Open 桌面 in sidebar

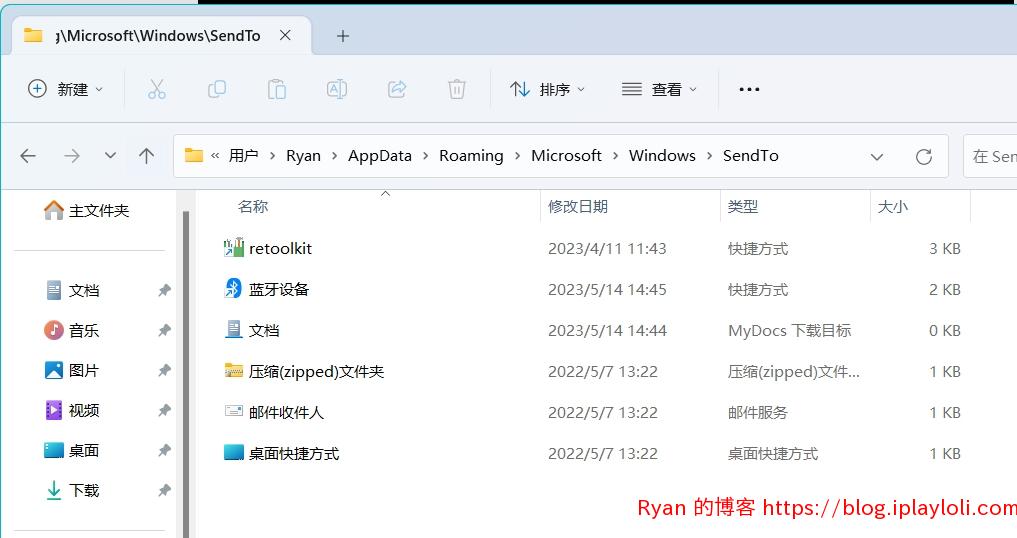(x=73, y=450)
